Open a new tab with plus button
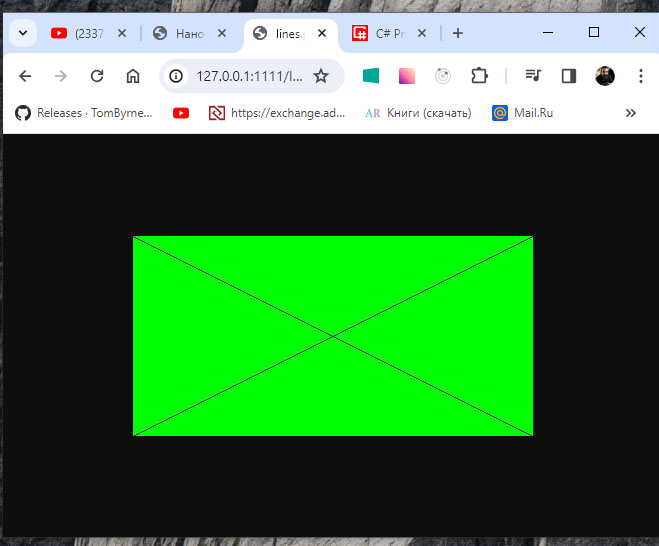The height and width of the screenshot is (546, 659). [458, 33]
